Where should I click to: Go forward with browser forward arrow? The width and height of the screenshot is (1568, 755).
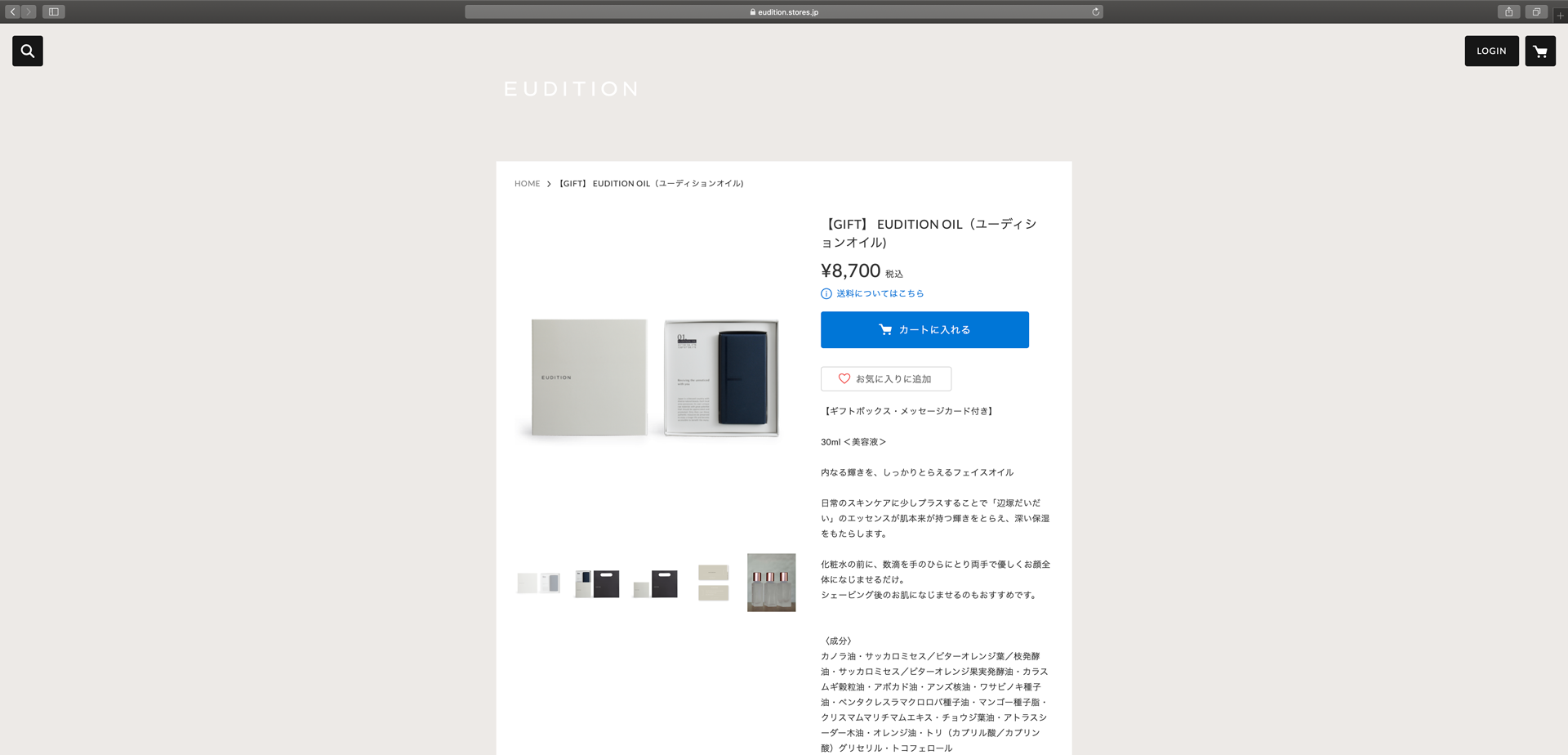tap(29, 11)
